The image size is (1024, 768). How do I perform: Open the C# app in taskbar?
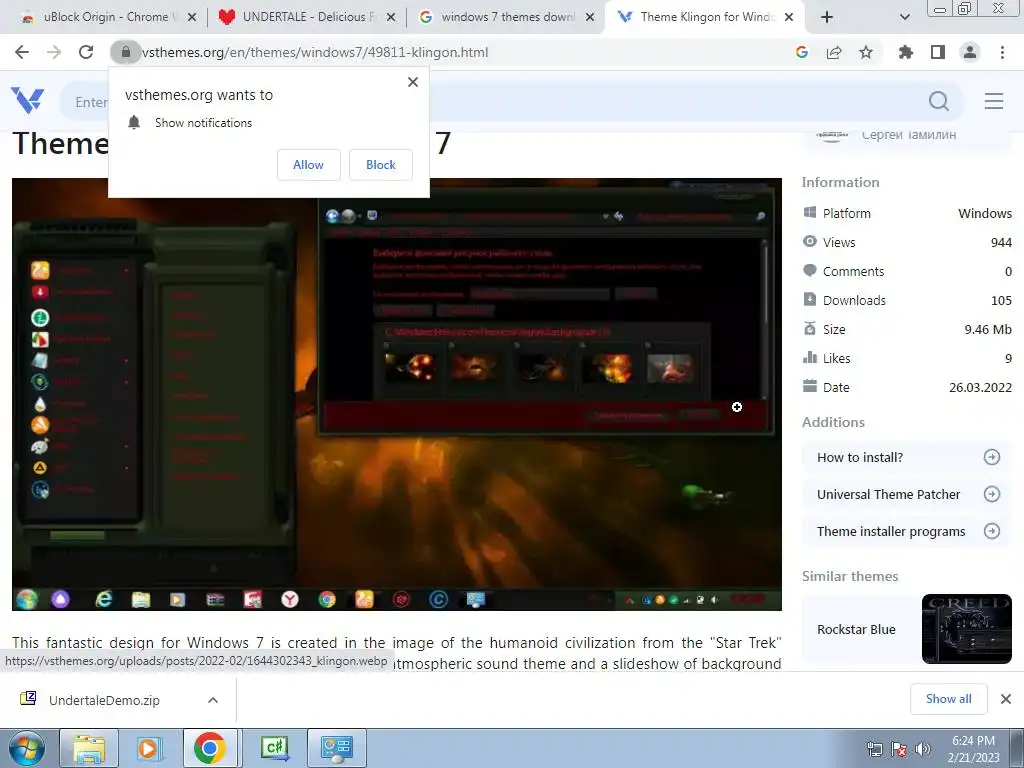(274, 748)
